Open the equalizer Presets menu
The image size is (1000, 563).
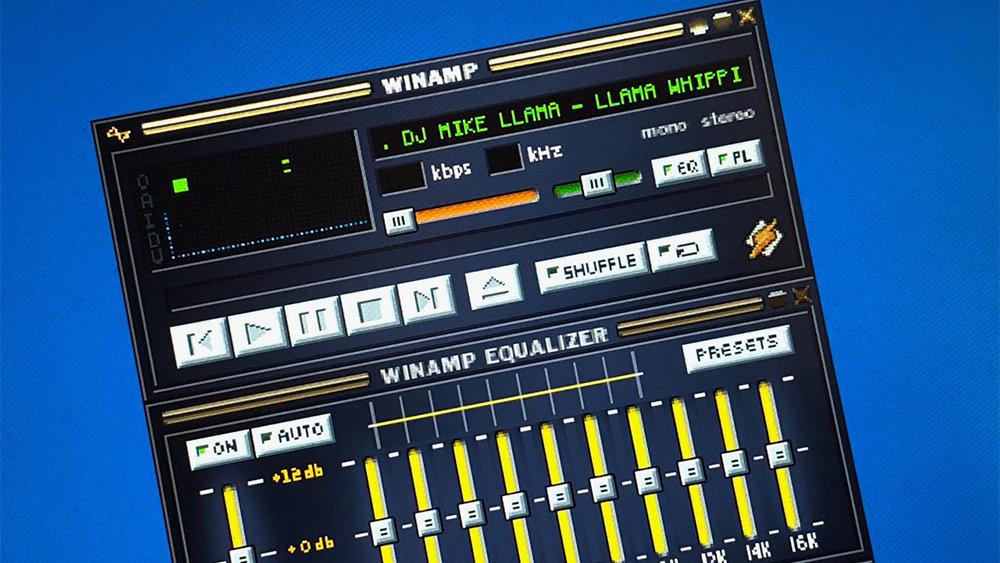tap(738, 348)
